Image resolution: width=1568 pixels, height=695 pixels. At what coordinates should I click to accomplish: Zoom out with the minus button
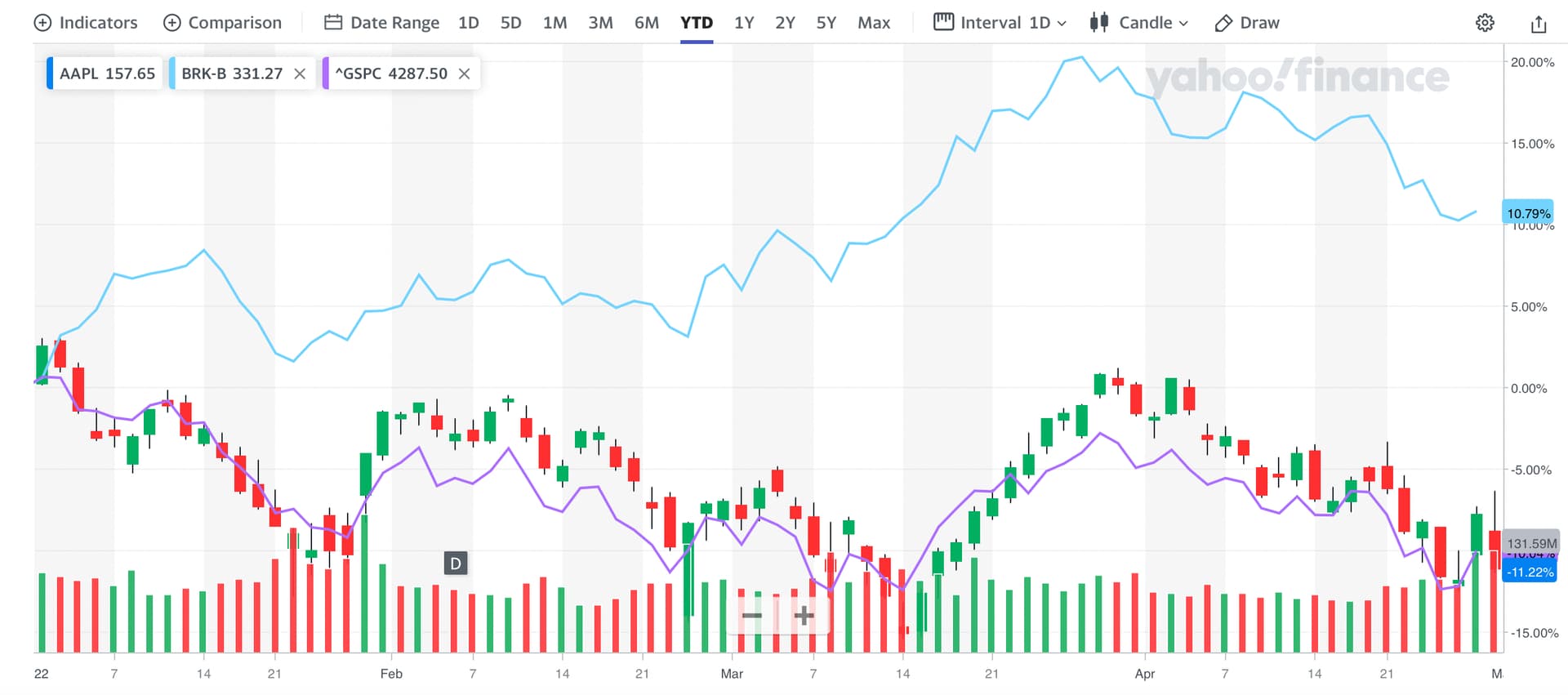click(x=752, y=615)
